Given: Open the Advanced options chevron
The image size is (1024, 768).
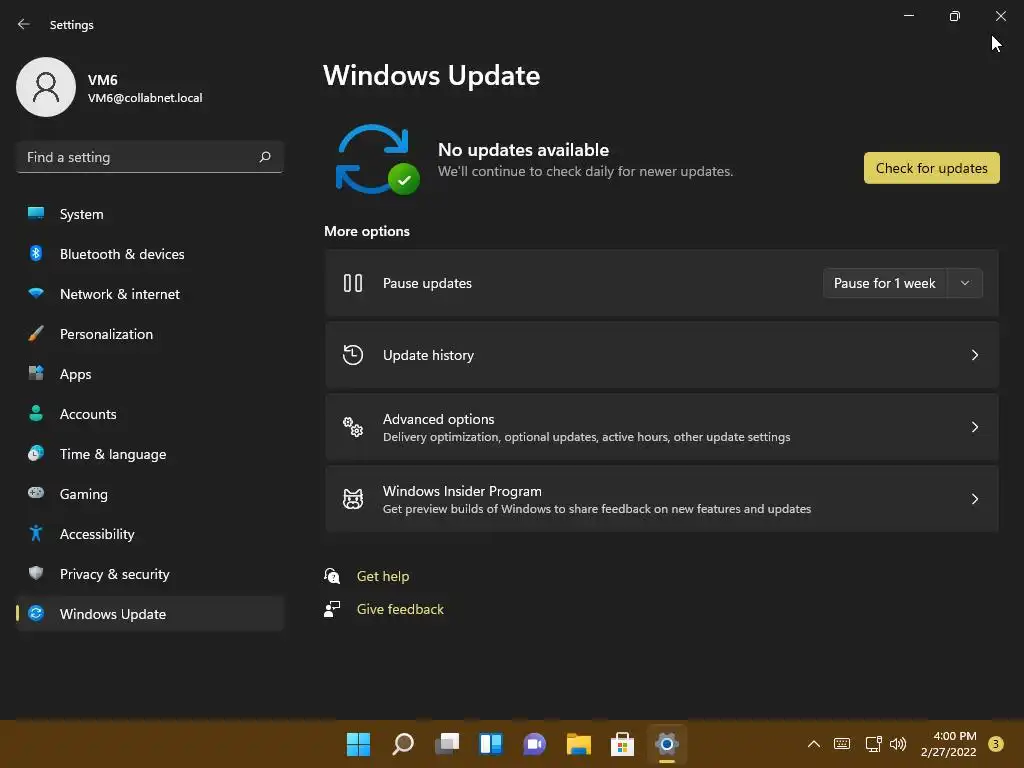Looking at the screenshot, I should (x=974, y=426).
